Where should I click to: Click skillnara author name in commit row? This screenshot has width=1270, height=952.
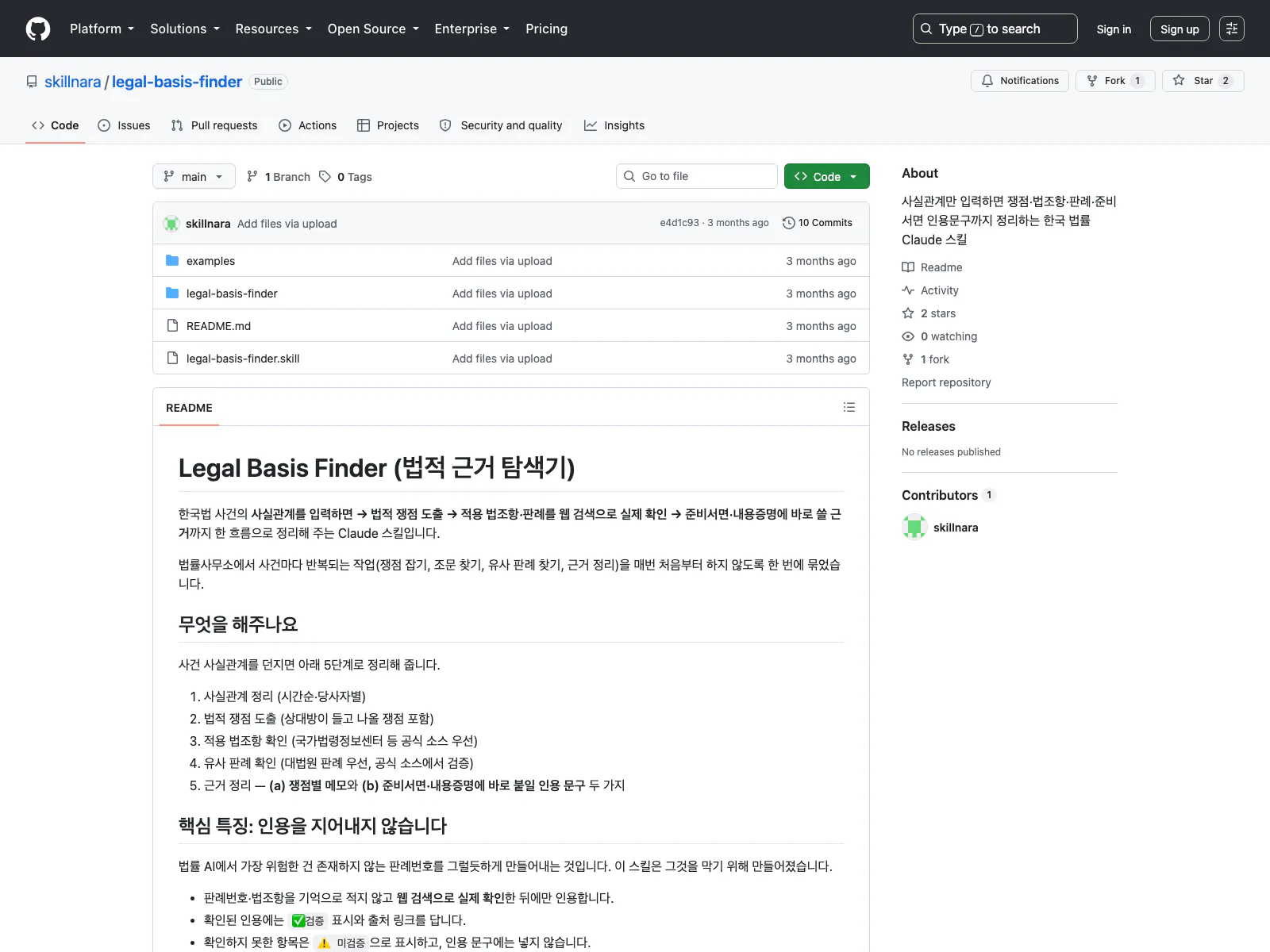pos(208,224)
